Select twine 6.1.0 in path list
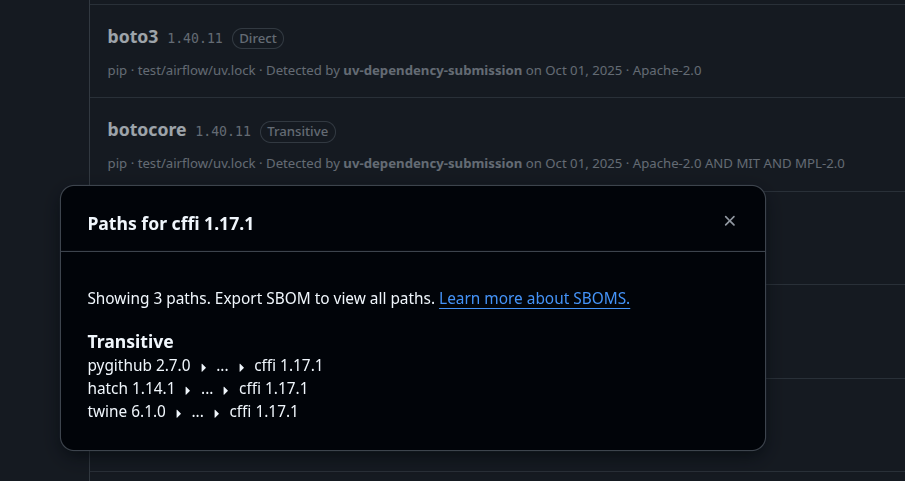Viewport: 905px width, 481px height. 126,412
